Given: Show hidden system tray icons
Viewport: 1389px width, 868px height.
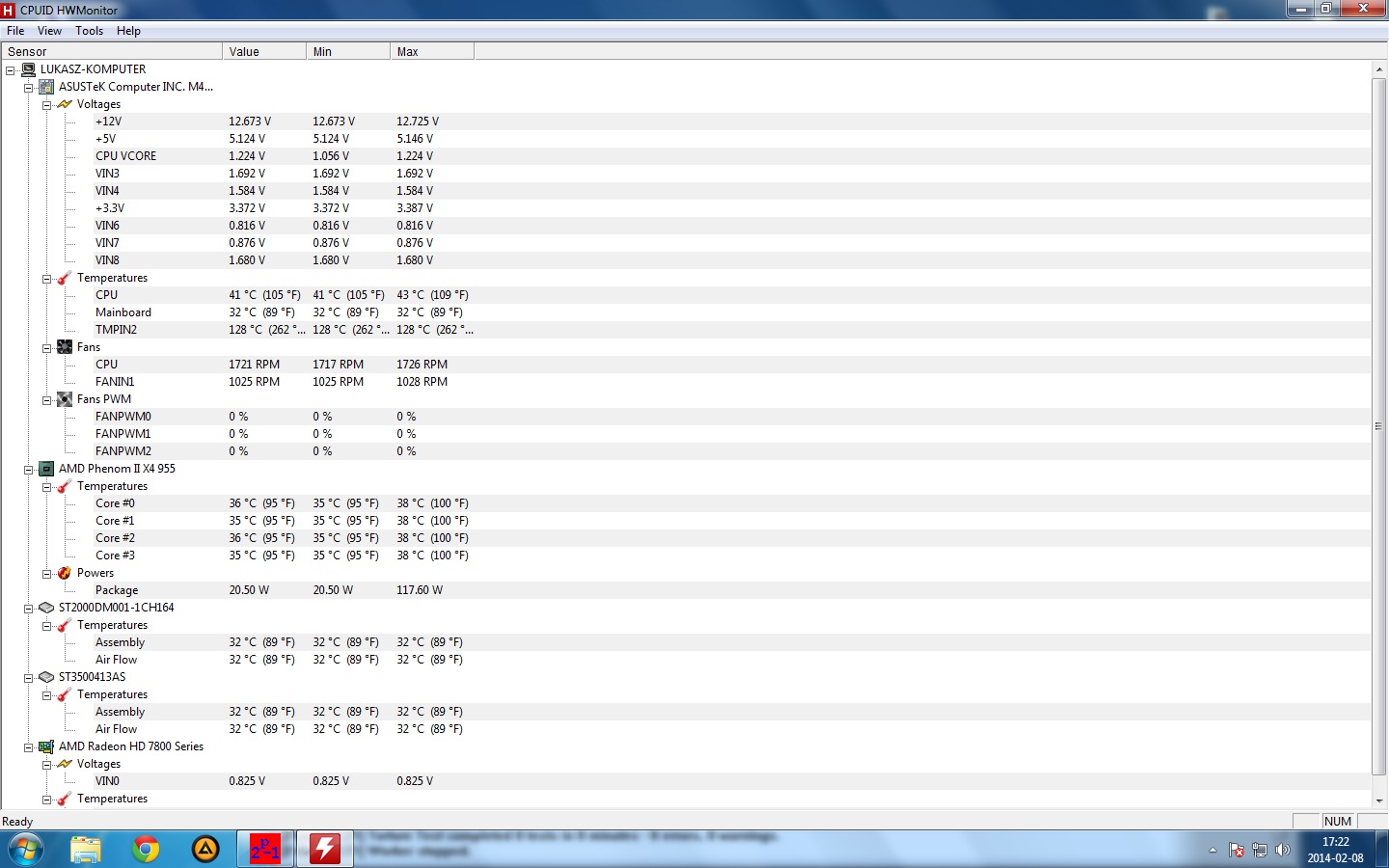Looking at the screenshot, I should click(x=1212, y=850).
